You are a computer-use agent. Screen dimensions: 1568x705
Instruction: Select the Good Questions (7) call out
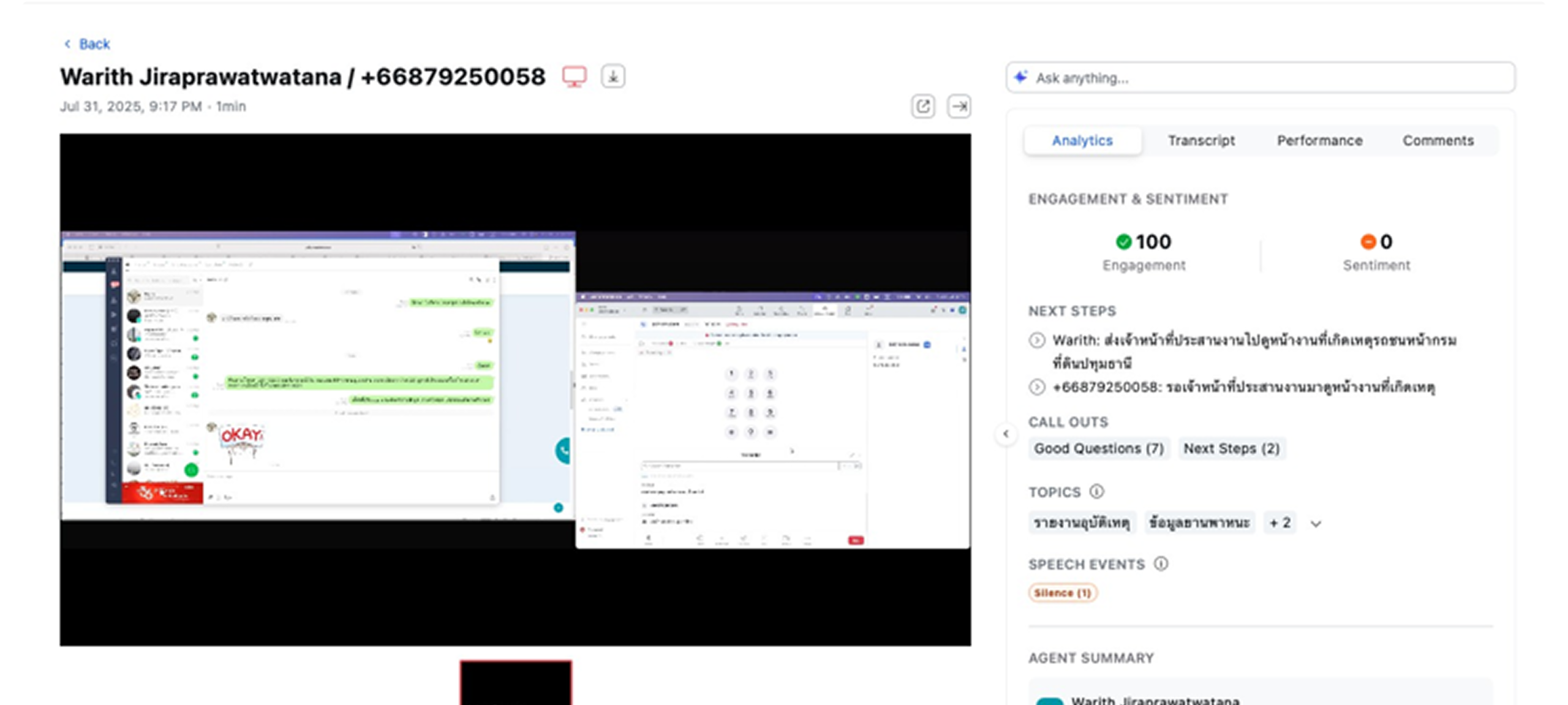point(1099,449)
